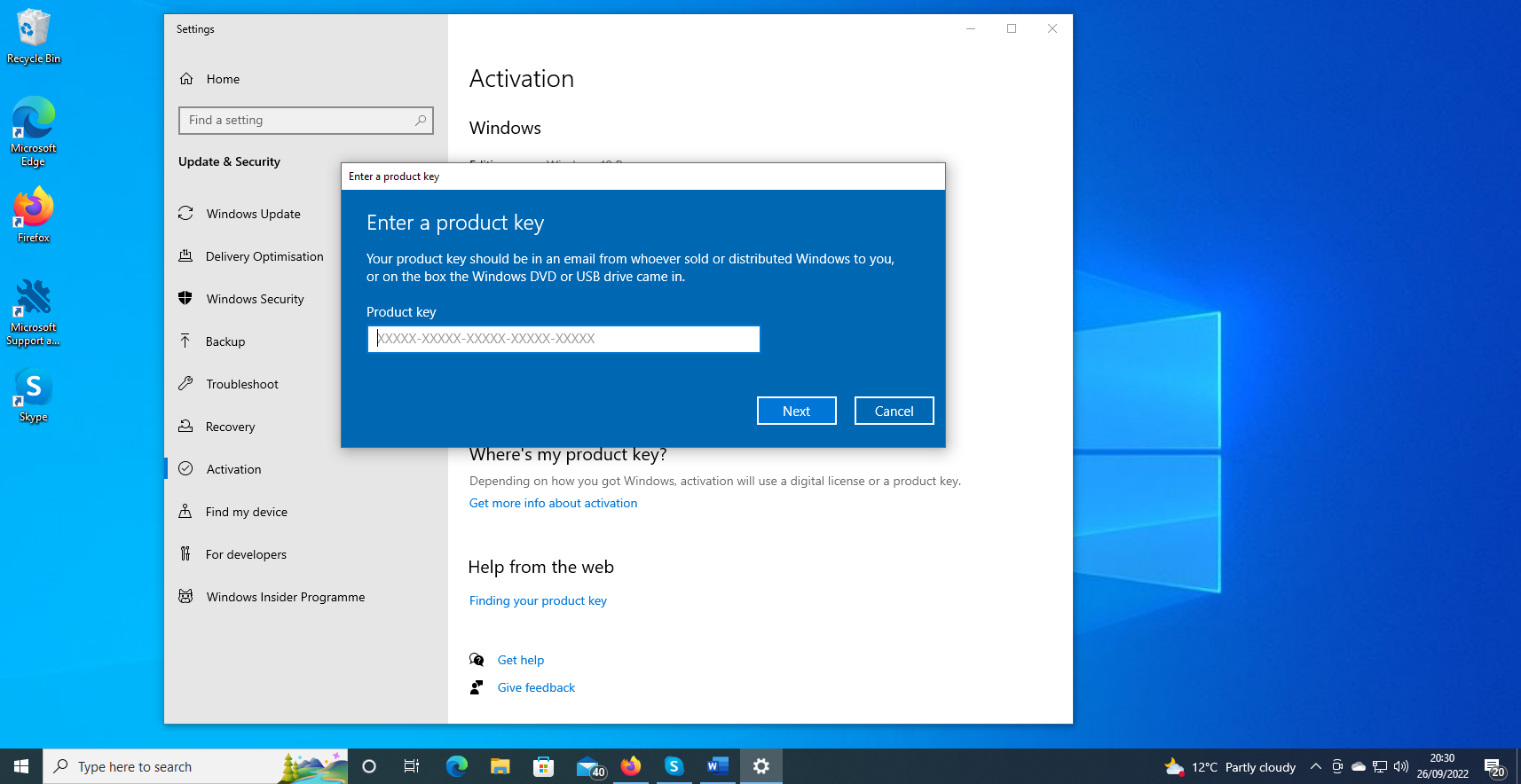Open Microsoft Store from the taskbar
The image size is (1521, 784).
[x=543, y=766]
